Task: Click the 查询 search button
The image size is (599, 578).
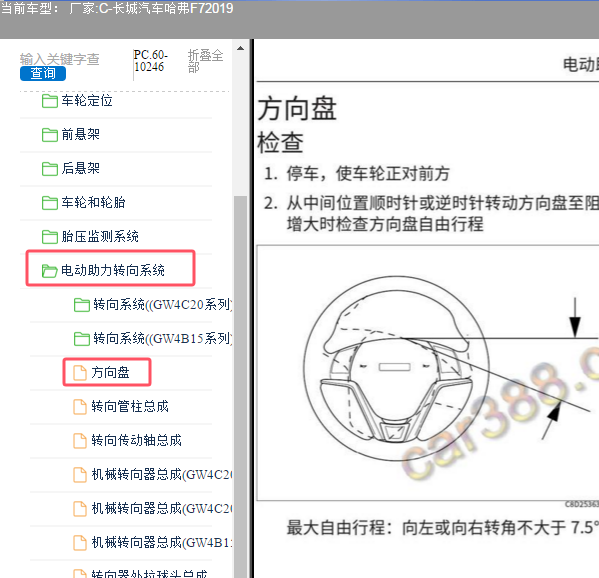Action: point(43,73)
